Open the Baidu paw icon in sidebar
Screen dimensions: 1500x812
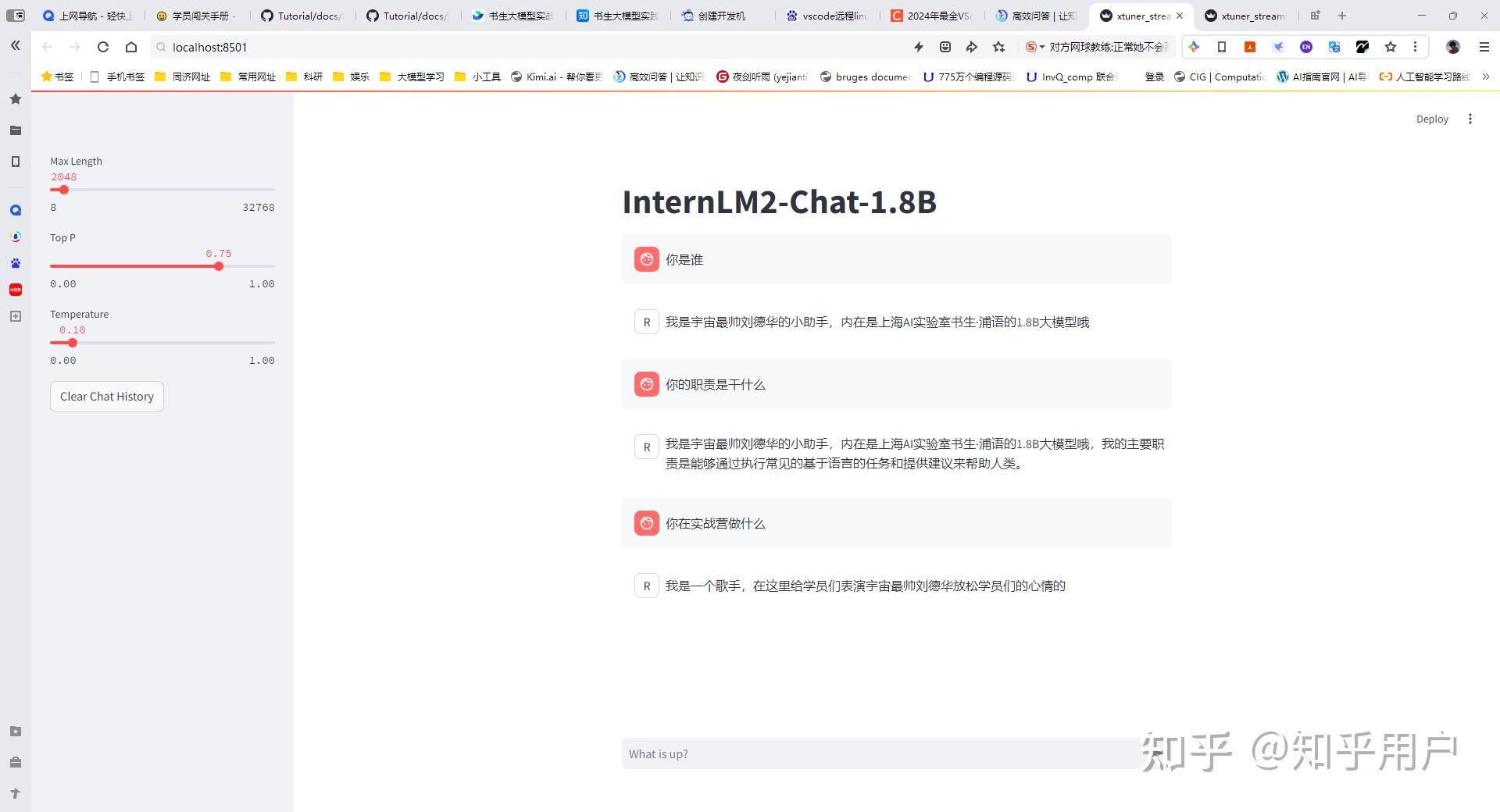click(x=16, y=263)
